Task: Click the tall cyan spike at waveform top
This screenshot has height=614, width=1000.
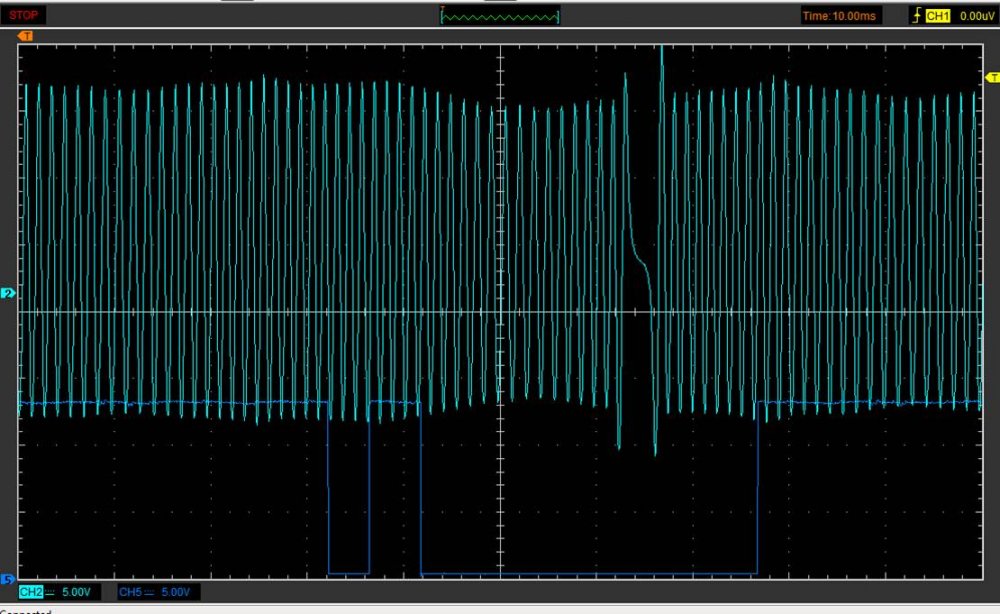Action: pyautogui.click(x=661, y=52)
